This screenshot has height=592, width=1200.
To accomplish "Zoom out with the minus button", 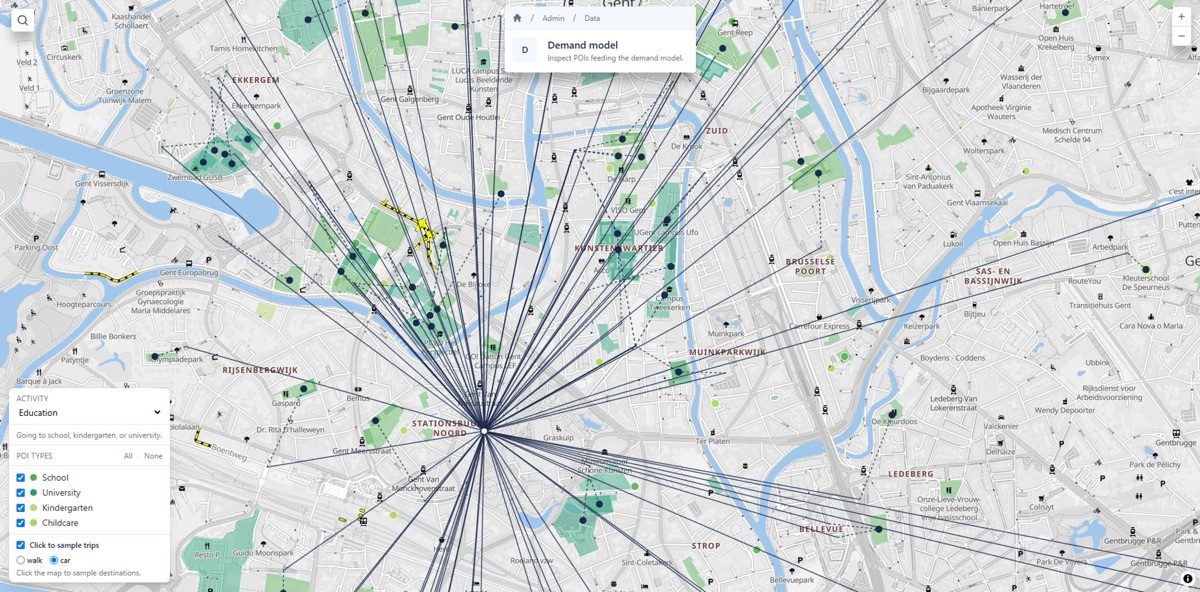I will click(1182, 36).
